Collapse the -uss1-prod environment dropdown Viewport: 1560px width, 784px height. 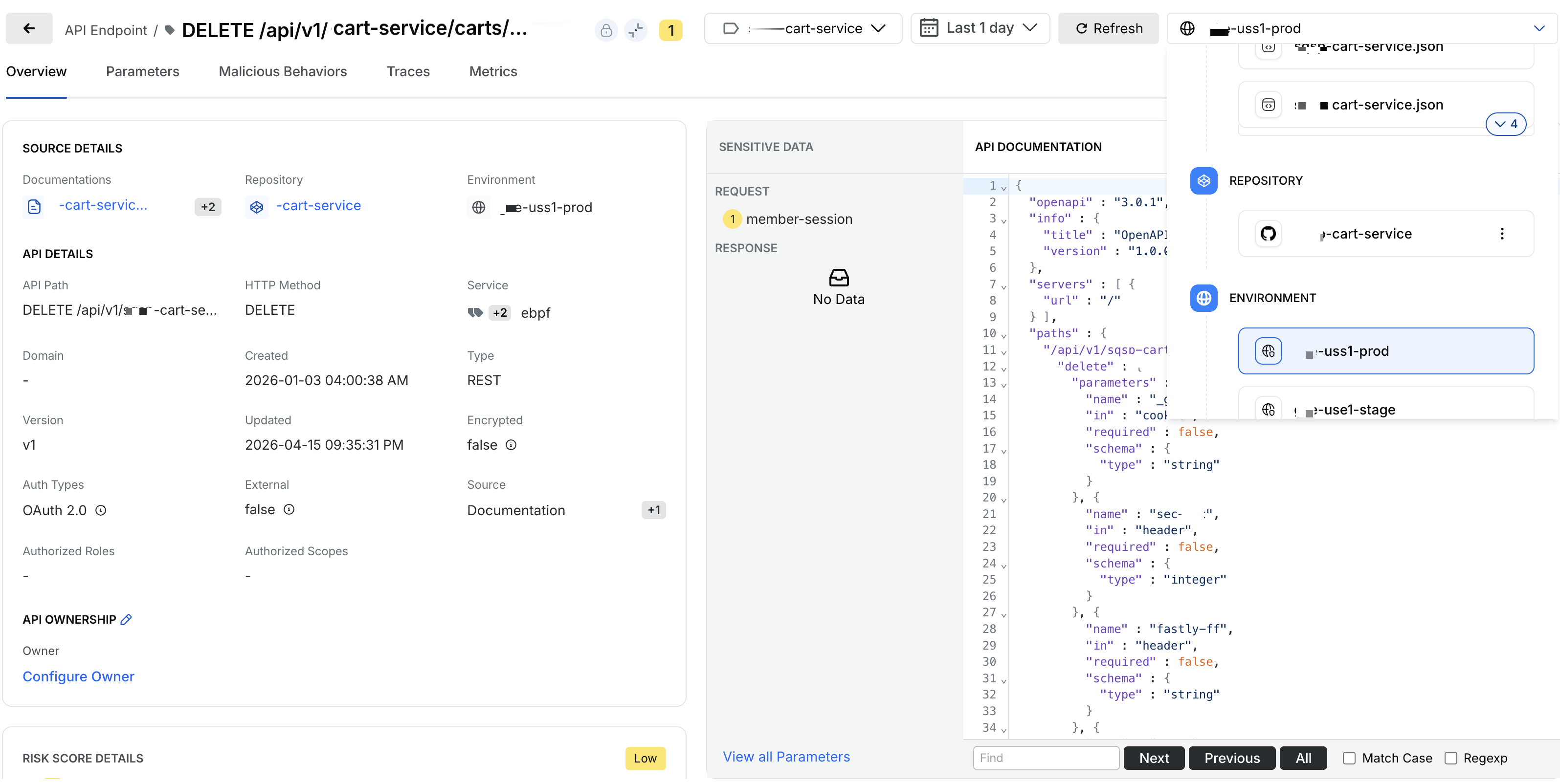pos(1539,28)
